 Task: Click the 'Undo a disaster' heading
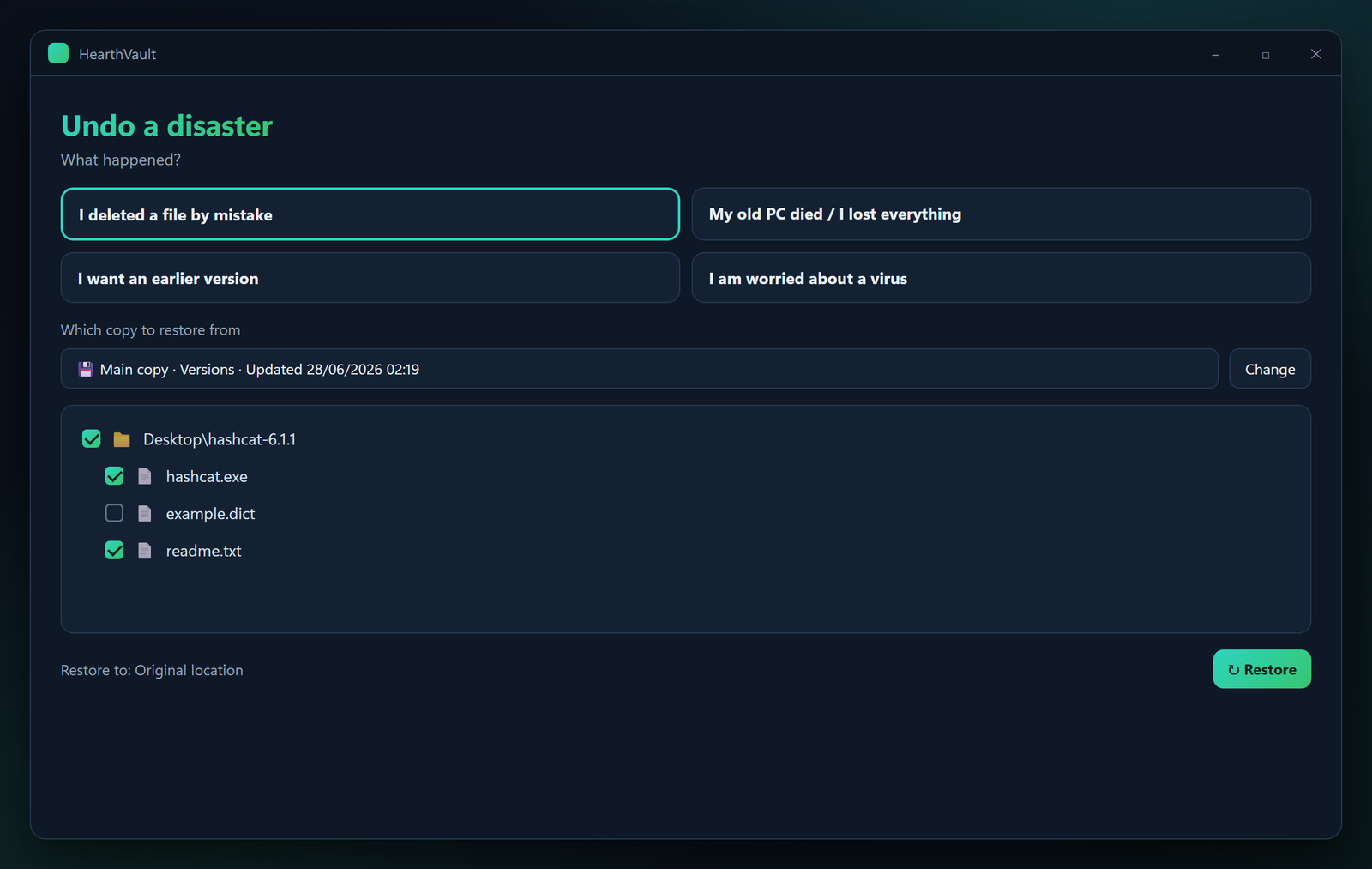167,126
